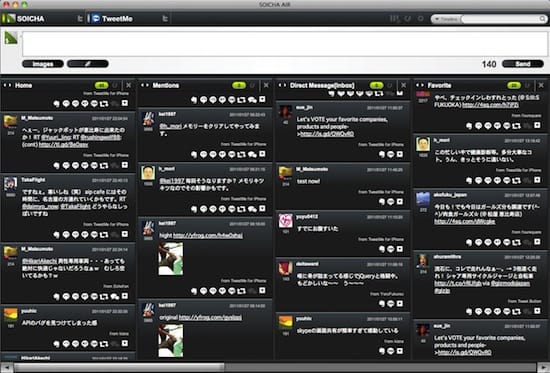The width and height of the screenshot is (550, 373).
Task: Click the Images button
Action: pos(43,64)
